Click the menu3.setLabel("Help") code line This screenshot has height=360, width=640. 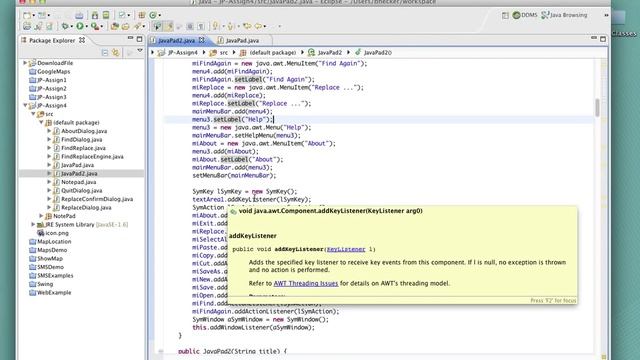click(233, 120)
